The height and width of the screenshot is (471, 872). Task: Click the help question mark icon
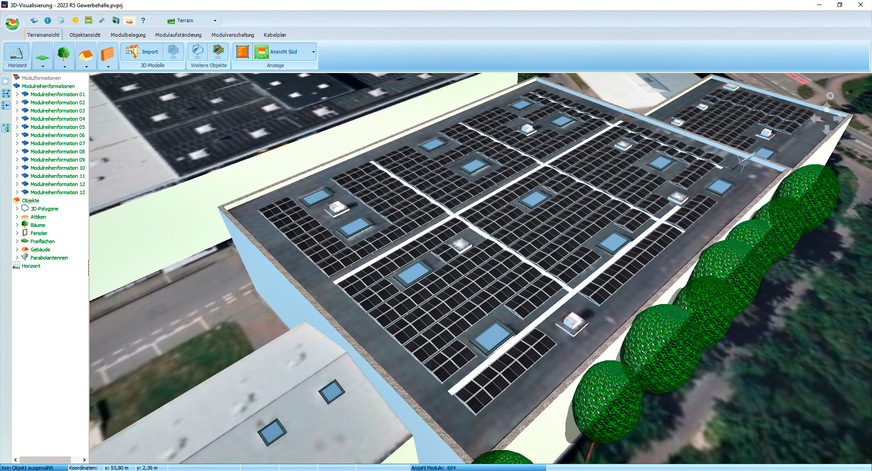coord(143,21)
